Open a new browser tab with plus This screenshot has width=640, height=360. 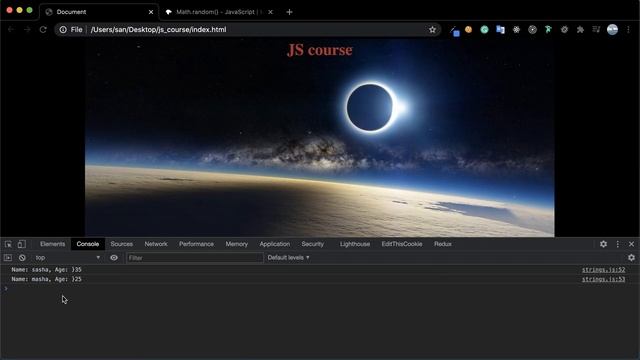289,12
